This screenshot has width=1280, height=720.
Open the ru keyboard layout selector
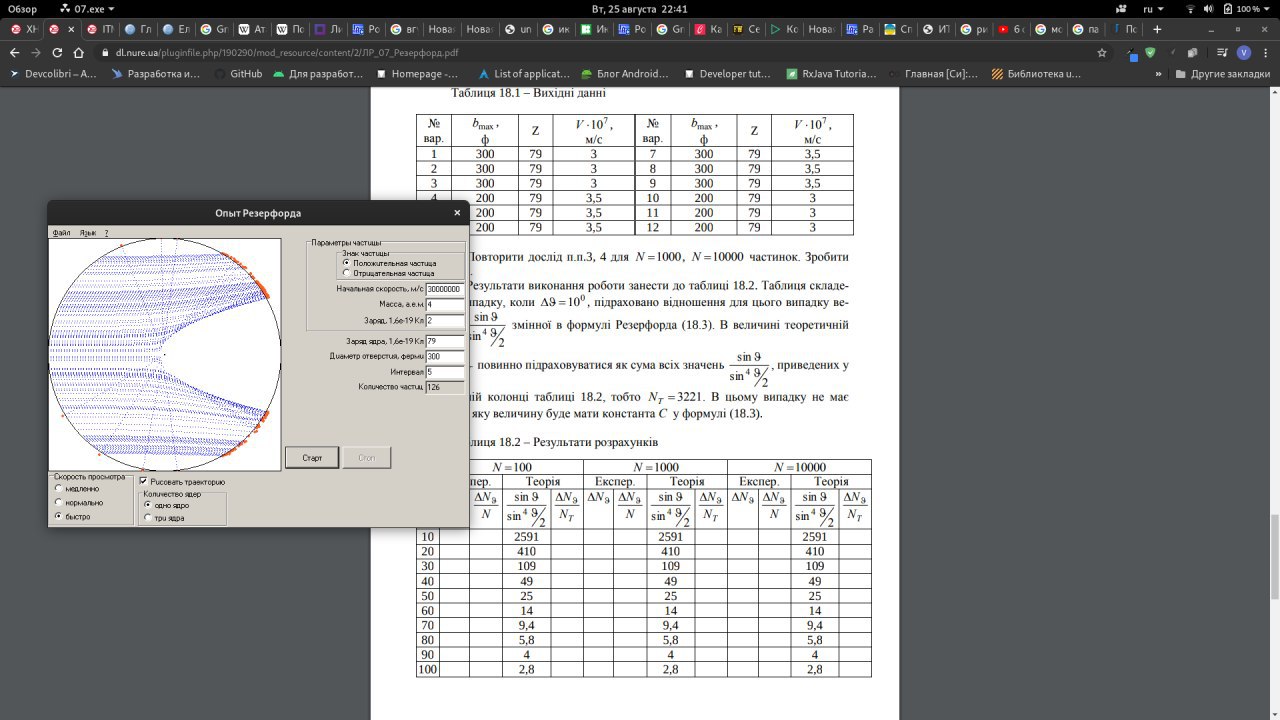point(1152,8)
